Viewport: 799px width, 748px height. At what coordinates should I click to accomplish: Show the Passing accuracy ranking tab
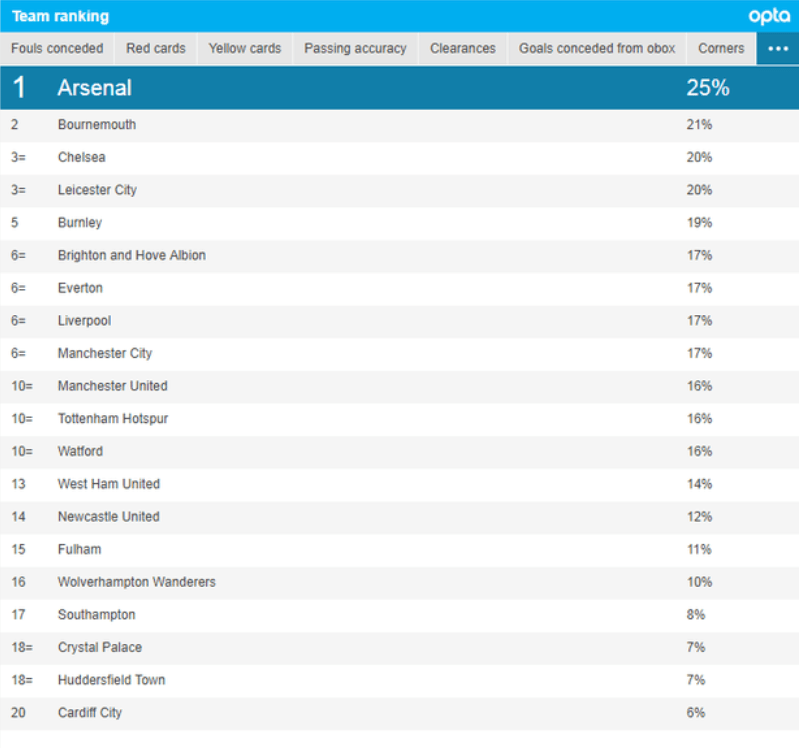(x=355, y=48)
